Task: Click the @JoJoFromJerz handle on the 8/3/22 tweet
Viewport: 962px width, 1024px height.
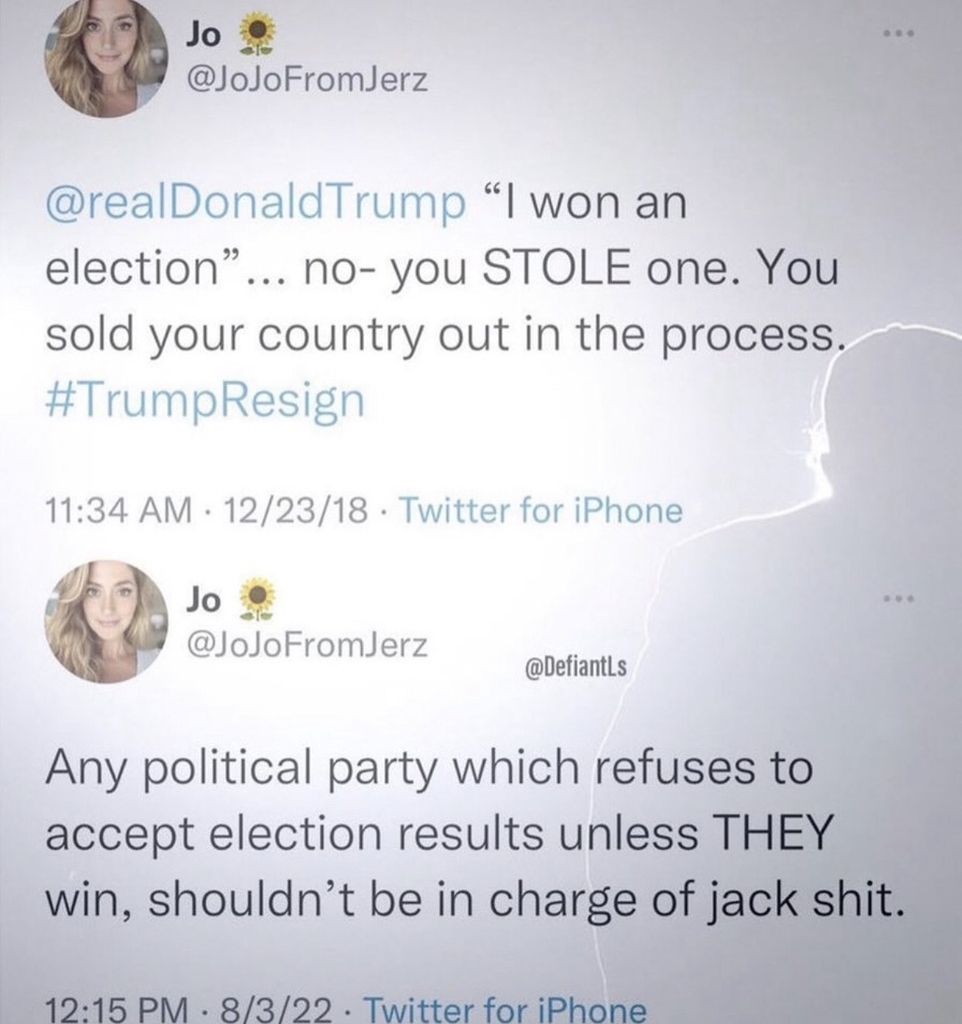Action: tap(307, 647)
